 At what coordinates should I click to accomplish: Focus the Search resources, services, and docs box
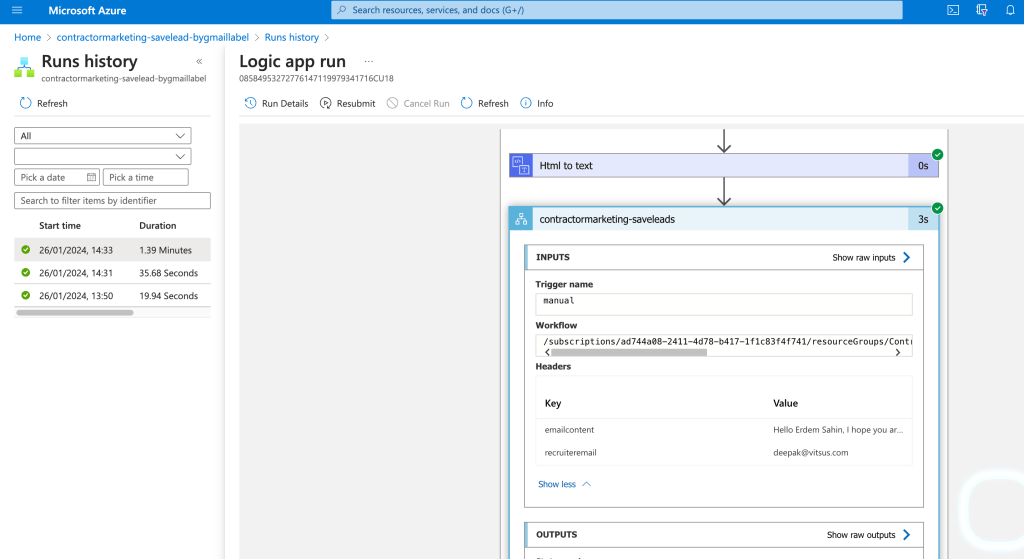coord(617,10)
